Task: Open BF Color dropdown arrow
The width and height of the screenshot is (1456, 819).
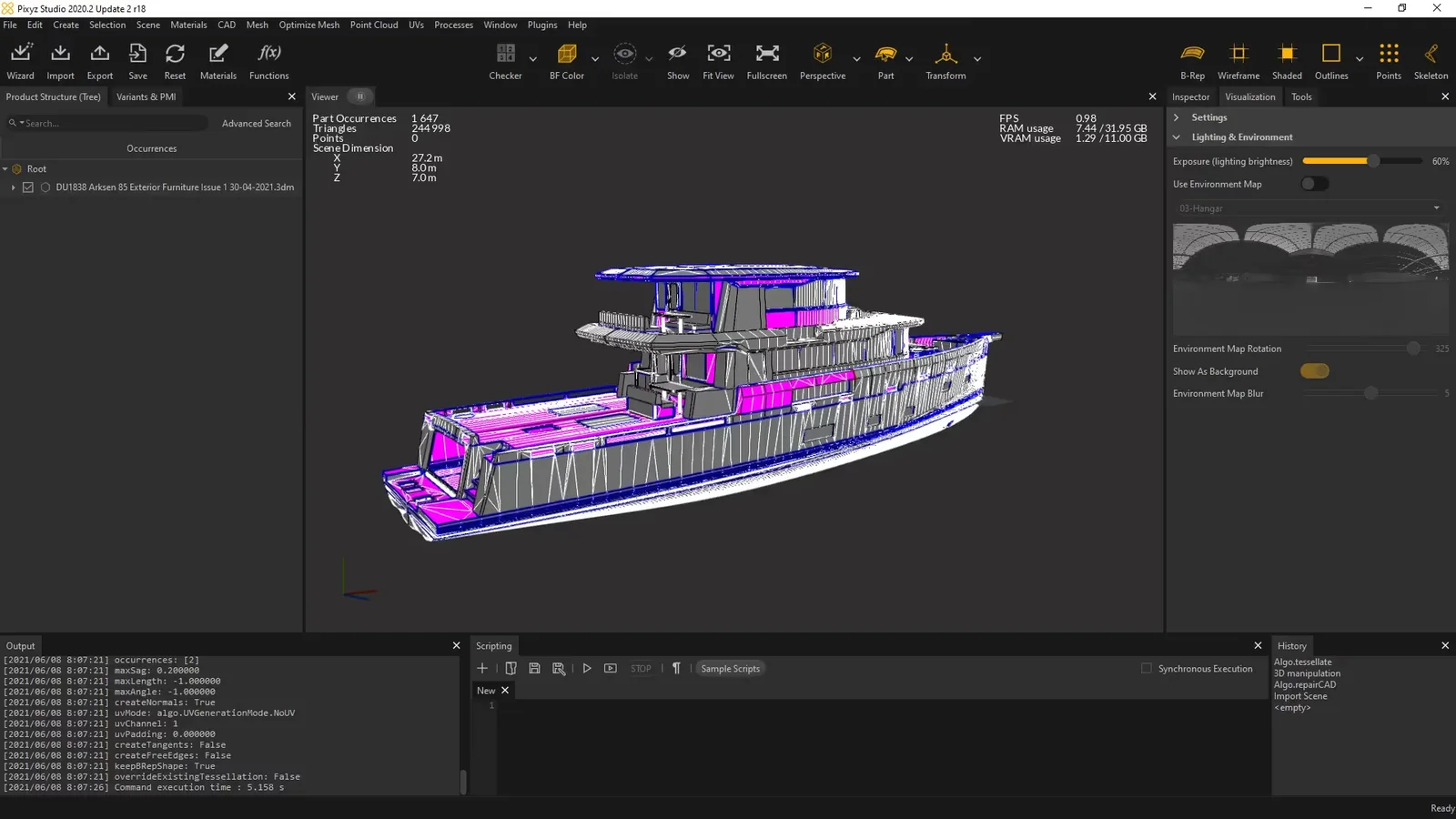Action: click(x=595, y=59)
